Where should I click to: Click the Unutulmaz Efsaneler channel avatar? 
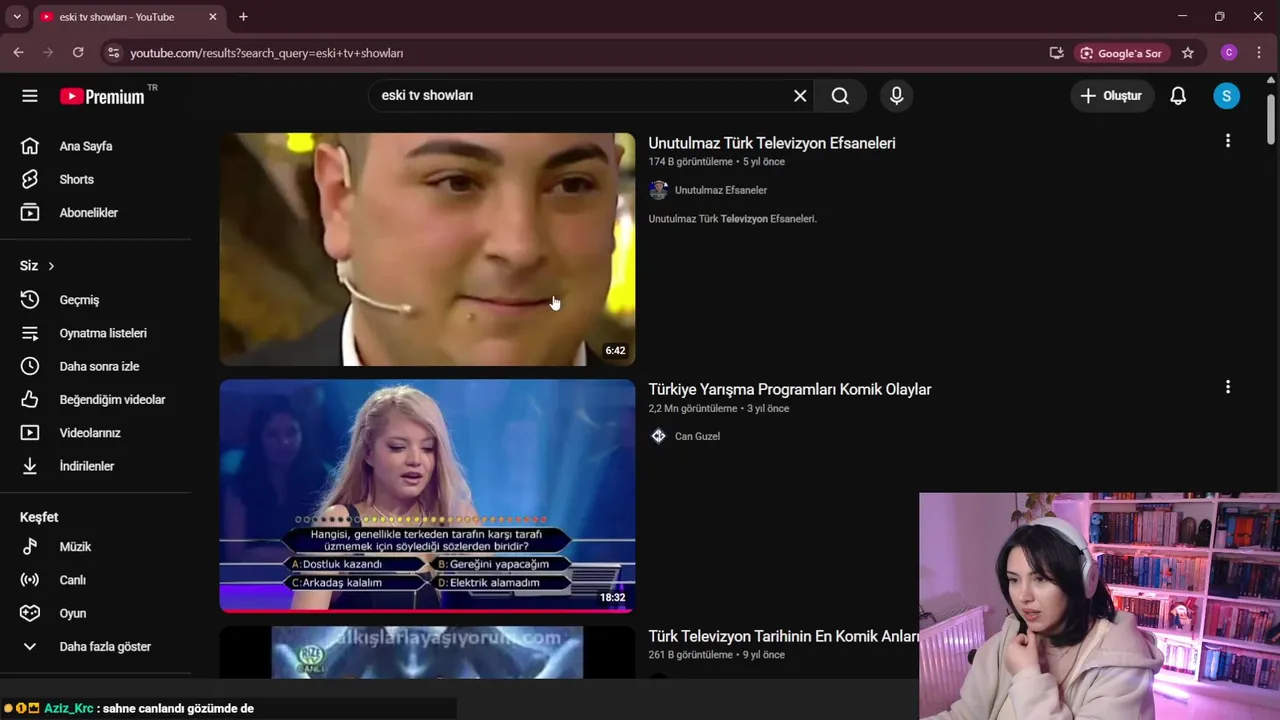[x=658, y=190]
